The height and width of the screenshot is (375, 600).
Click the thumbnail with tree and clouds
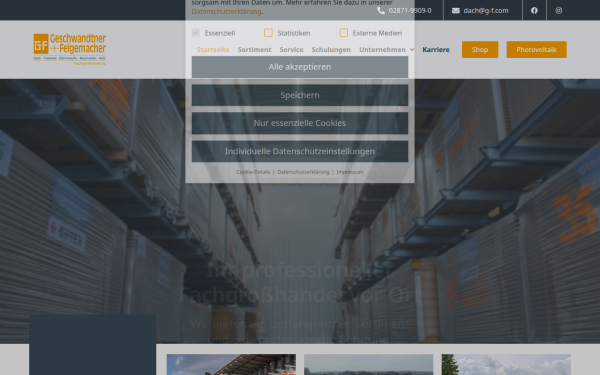[506, 364]
